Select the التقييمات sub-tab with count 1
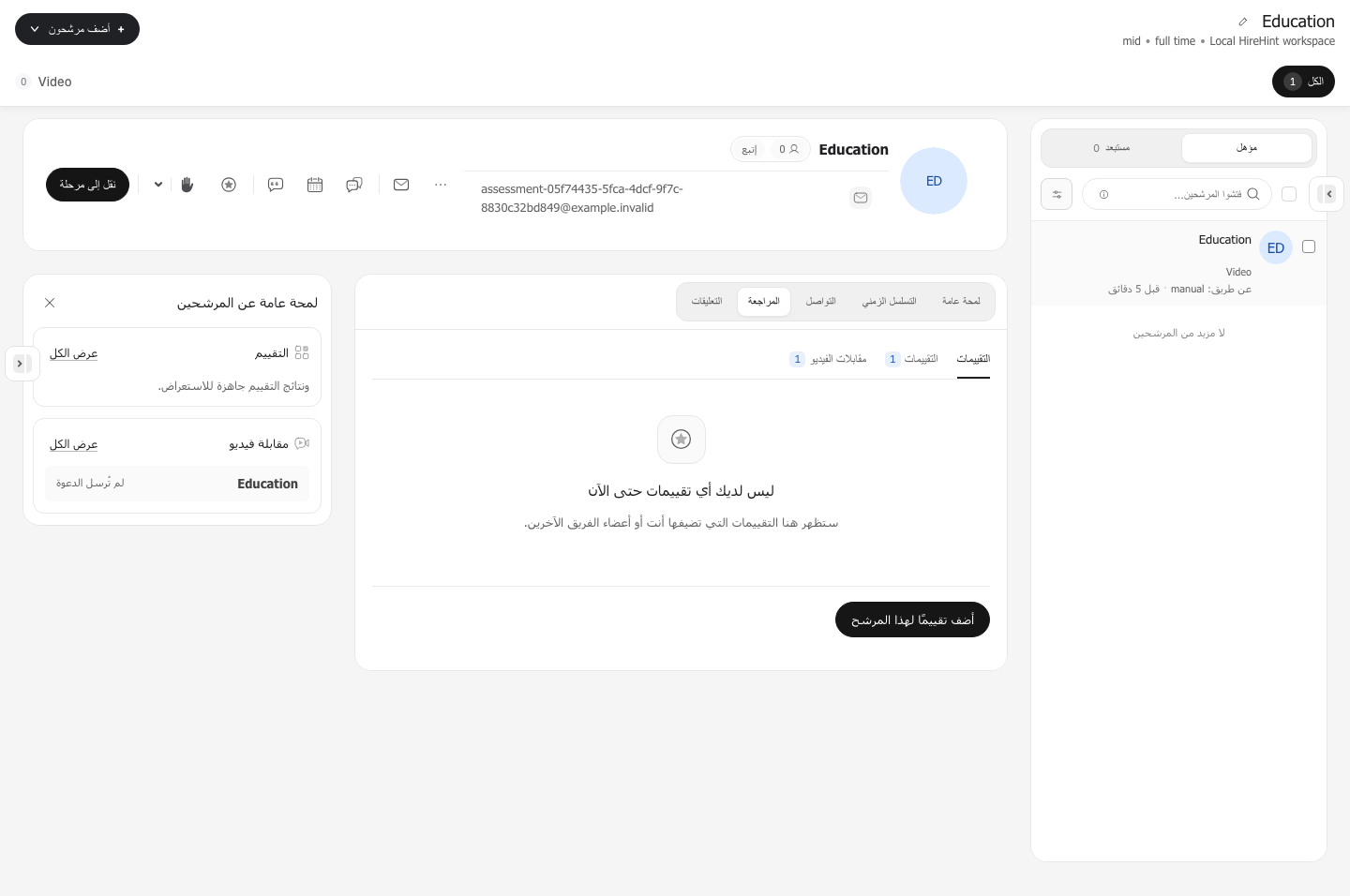The width and height of the screenshot is (1350, 896). pos(911,359)
